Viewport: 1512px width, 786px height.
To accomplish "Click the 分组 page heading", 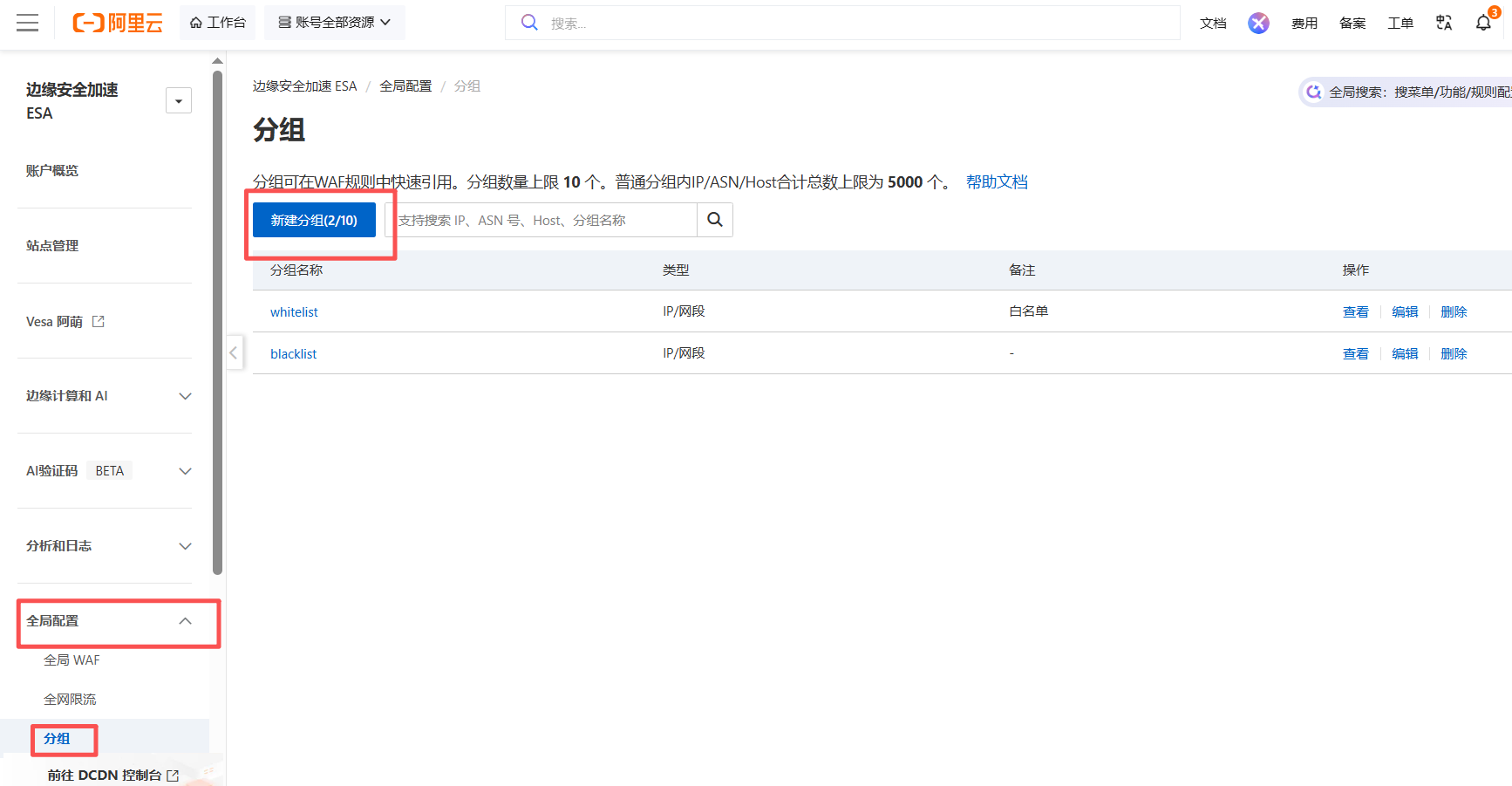I will 279,130.
